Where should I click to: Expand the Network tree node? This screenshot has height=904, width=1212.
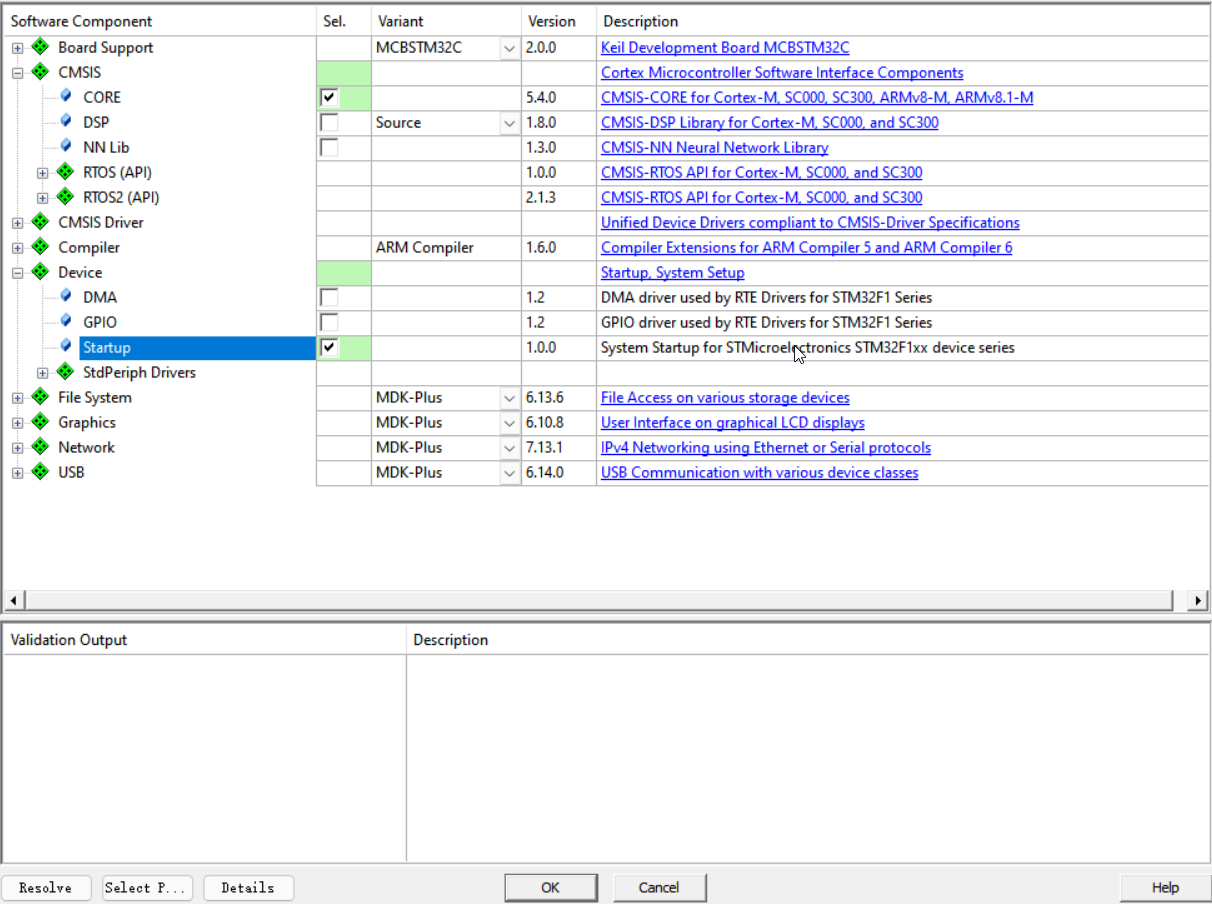(17, 448)
